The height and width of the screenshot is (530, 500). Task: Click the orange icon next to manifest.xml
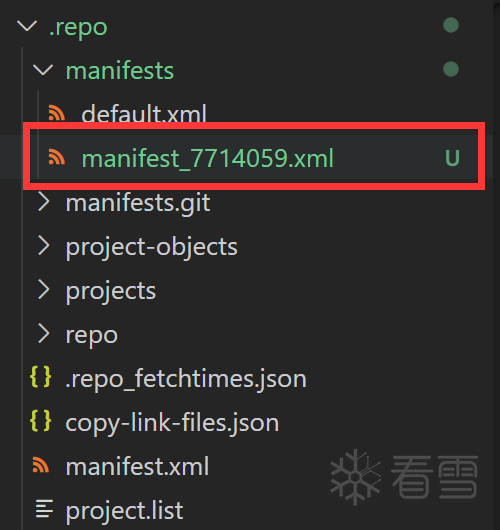tap(41, 464)
